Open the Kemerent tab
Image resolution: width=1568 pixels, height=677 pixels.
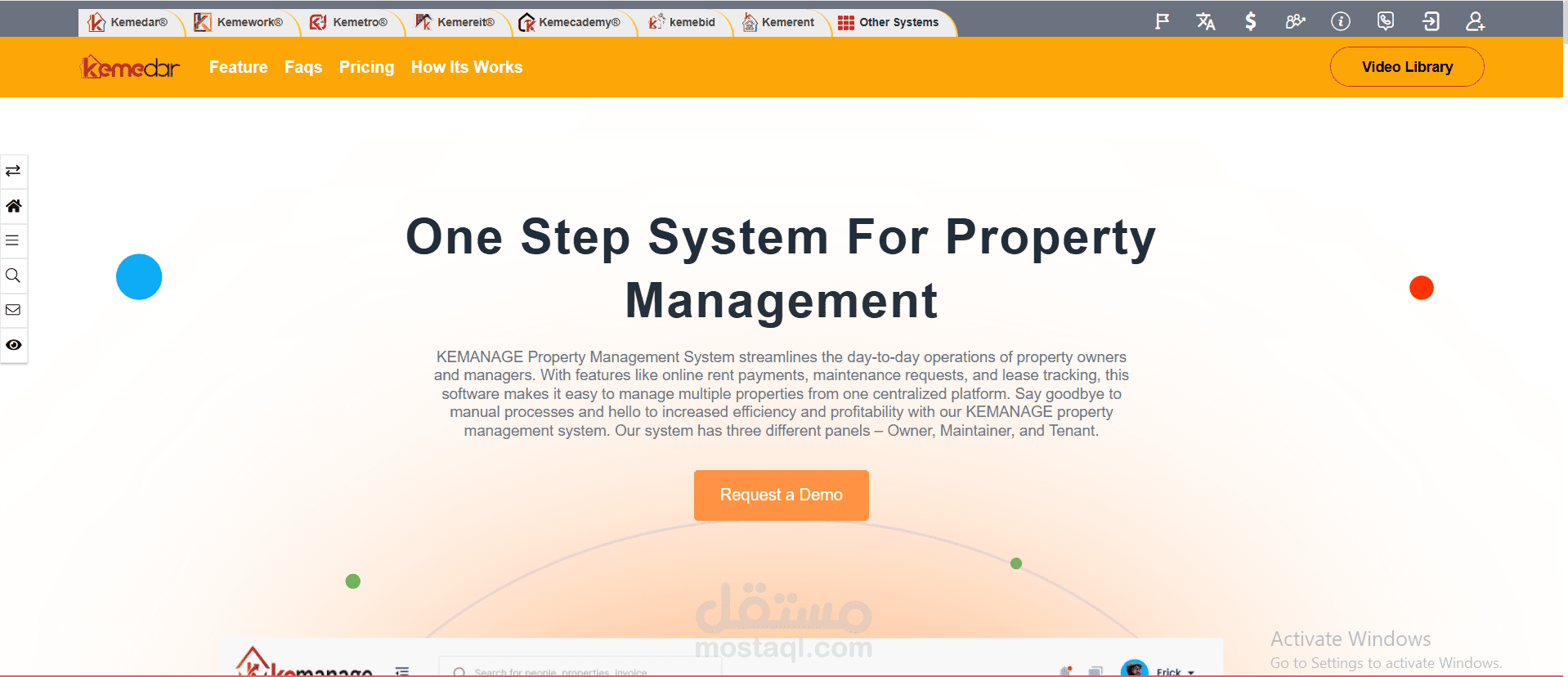point(778,22)
